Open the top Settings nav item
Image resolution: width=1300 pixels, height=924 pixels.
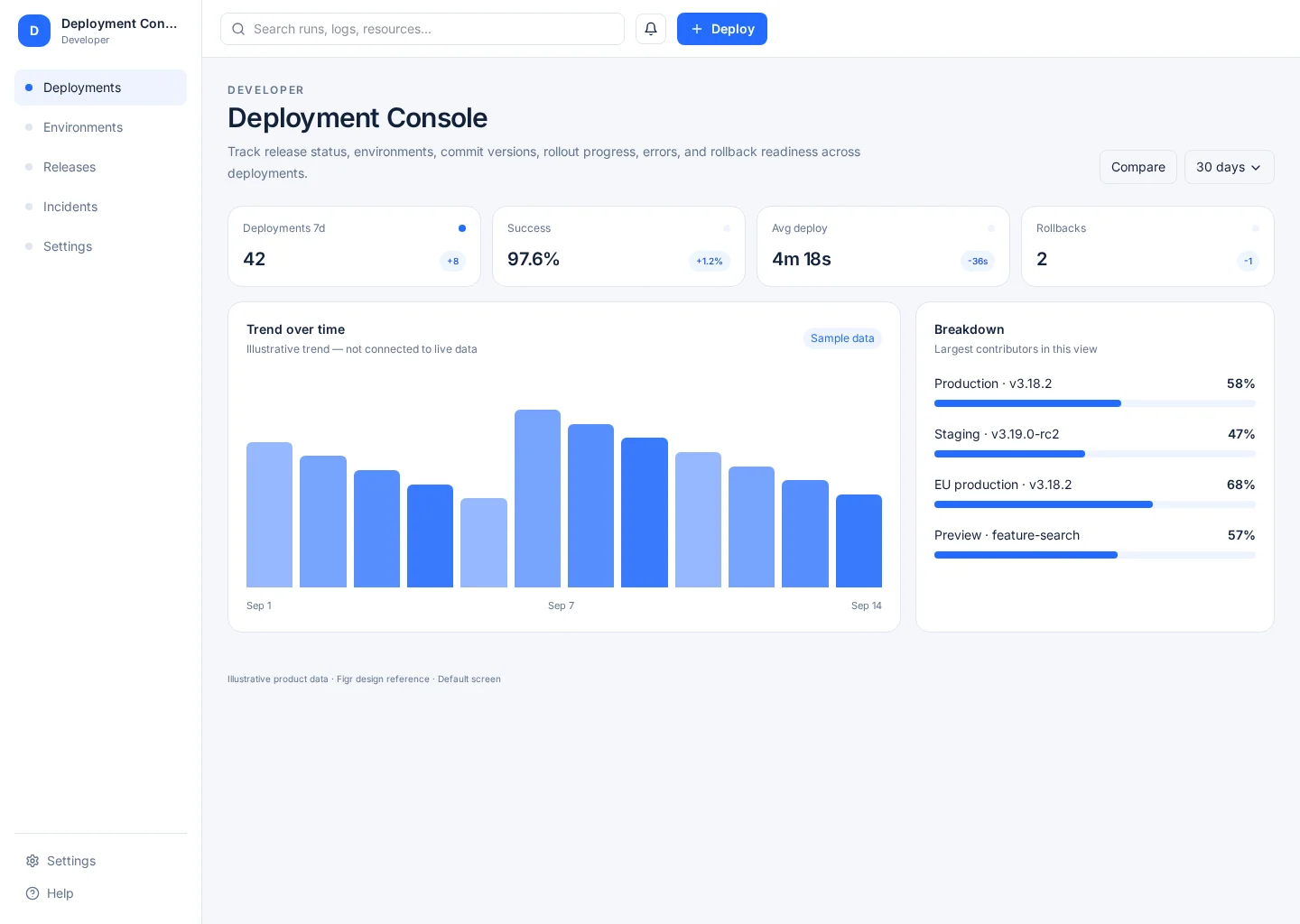click(x=100, y=246)
